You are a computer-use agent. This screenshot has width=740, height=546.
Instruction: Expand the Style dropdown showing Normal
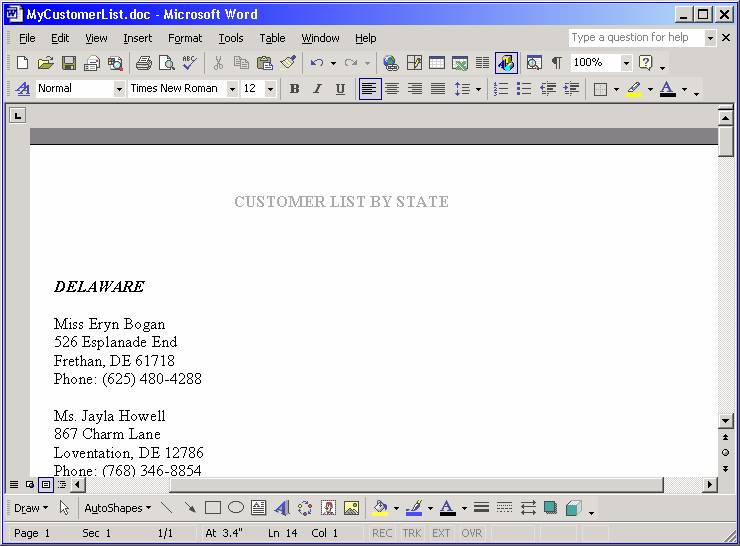(x=119, y=89)
